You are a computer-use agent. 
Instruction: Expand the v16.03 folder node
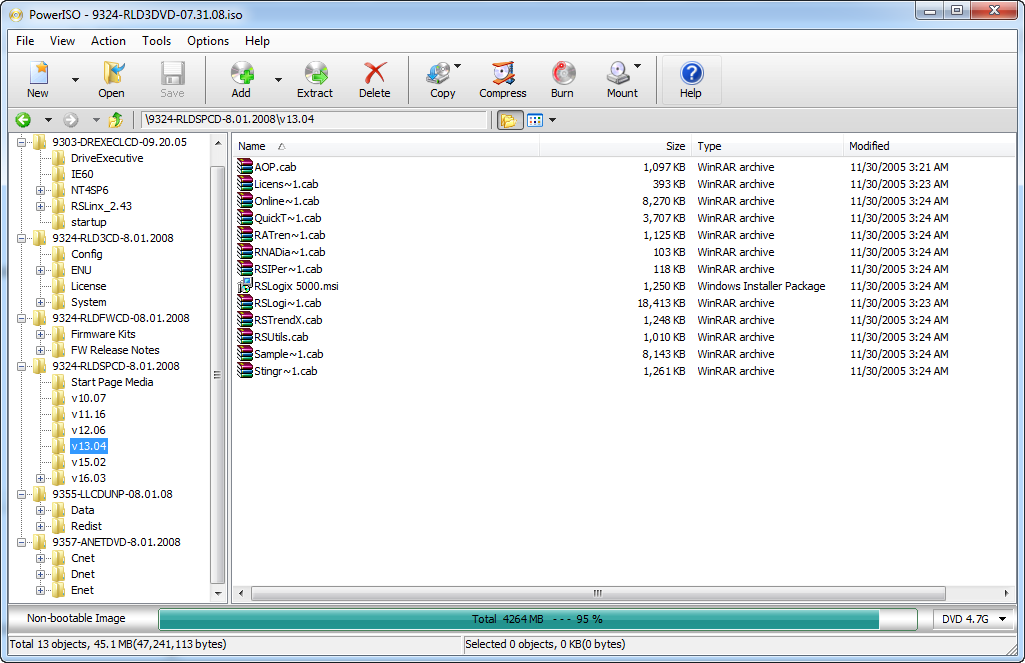pos(41,478)
